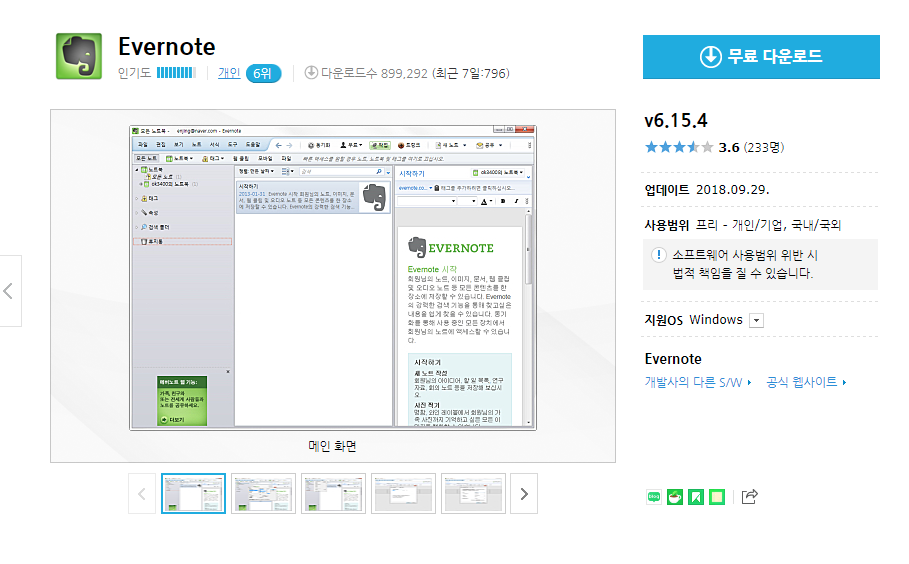Click the 다운로드수 899,292 text

point(374,73)
